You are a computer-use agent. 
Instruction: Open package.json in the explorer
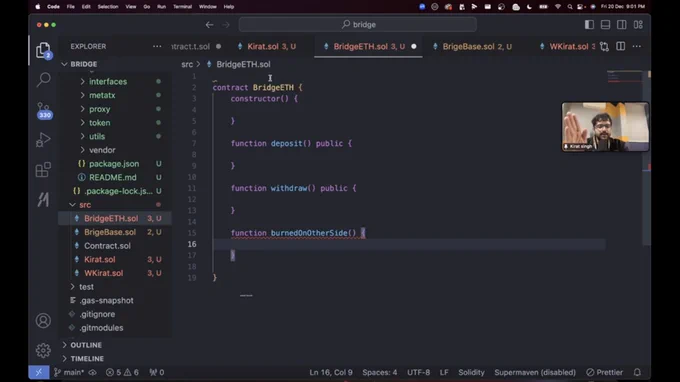pyautogui.click(x=114, y=164)
